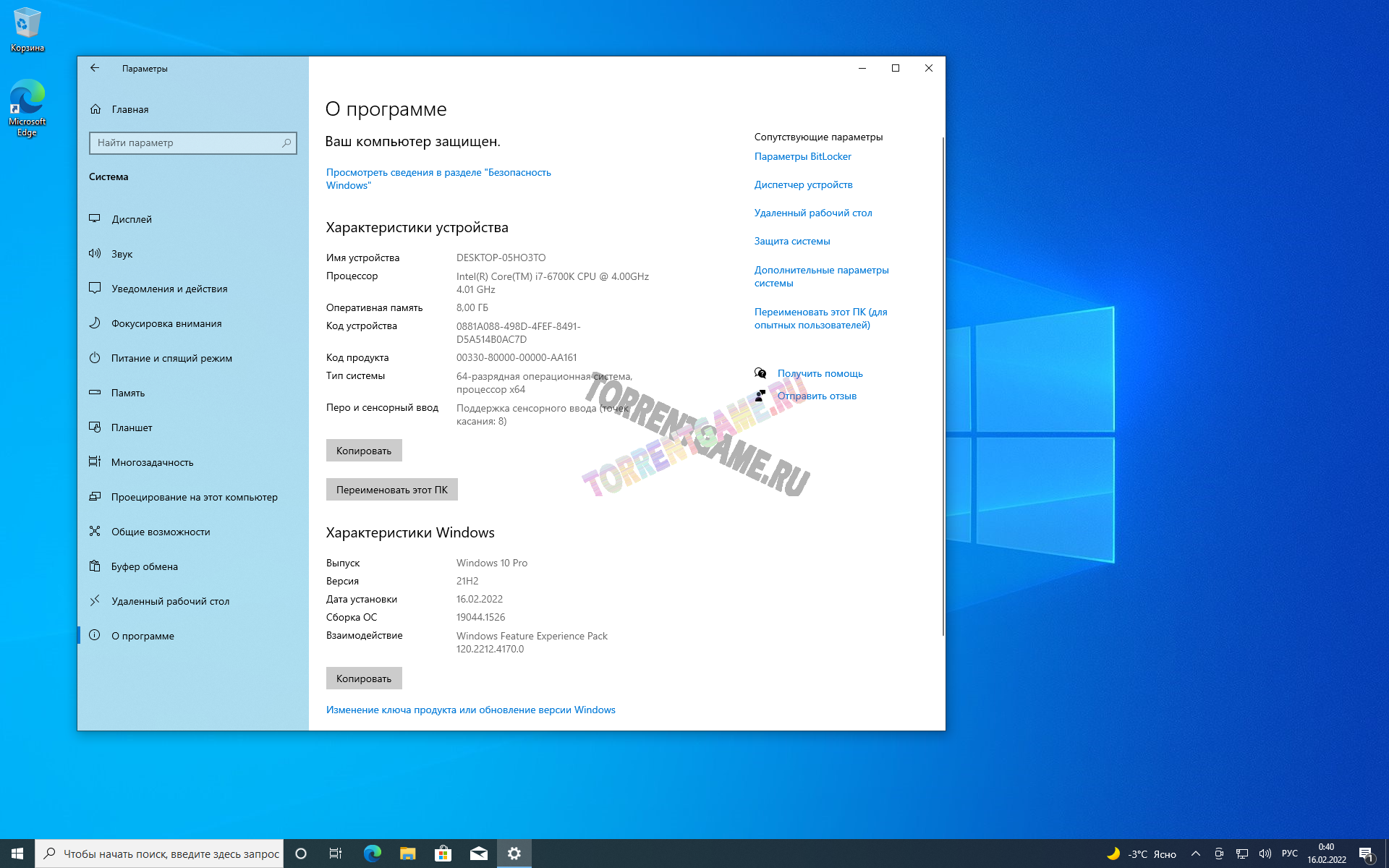Click the back arrow in Settings header
The image size is (1389, 868).
(x=95, y=68)
